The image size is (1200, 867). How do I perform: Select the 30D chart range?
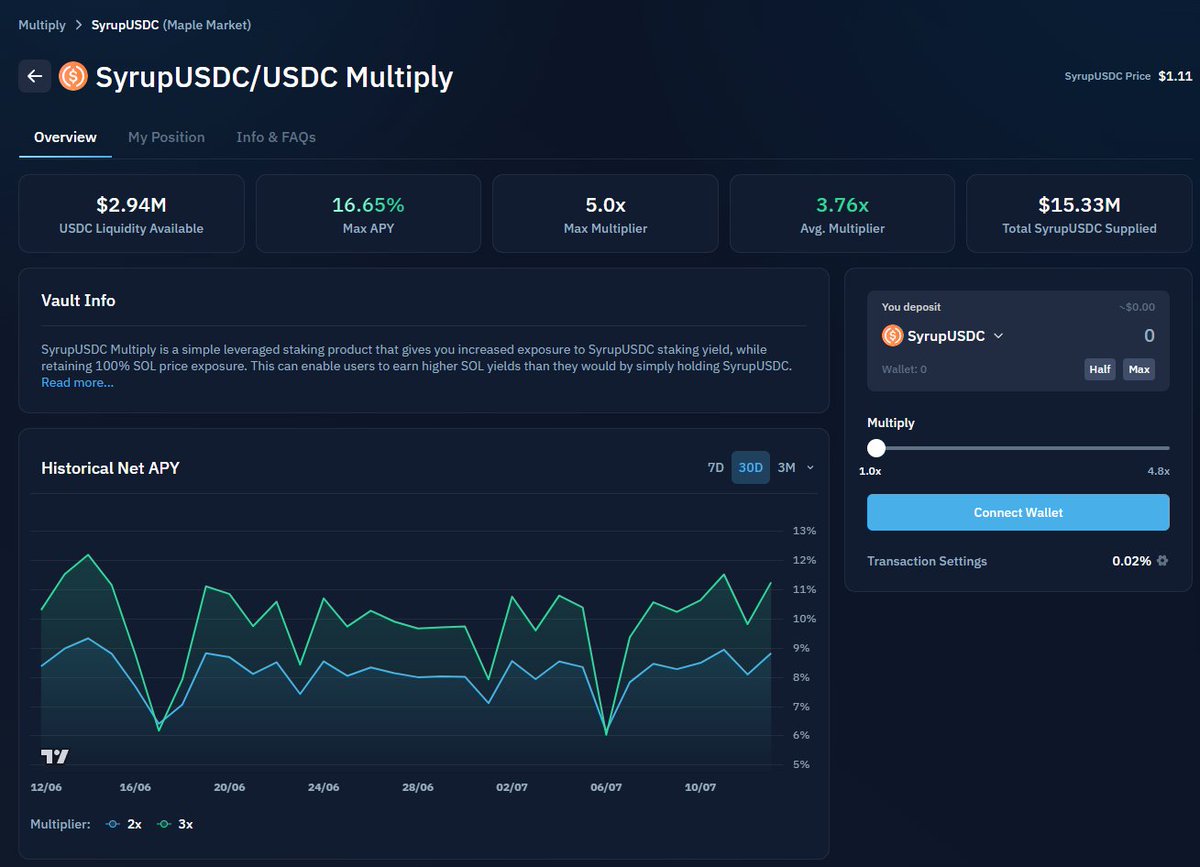click(750, 468)
